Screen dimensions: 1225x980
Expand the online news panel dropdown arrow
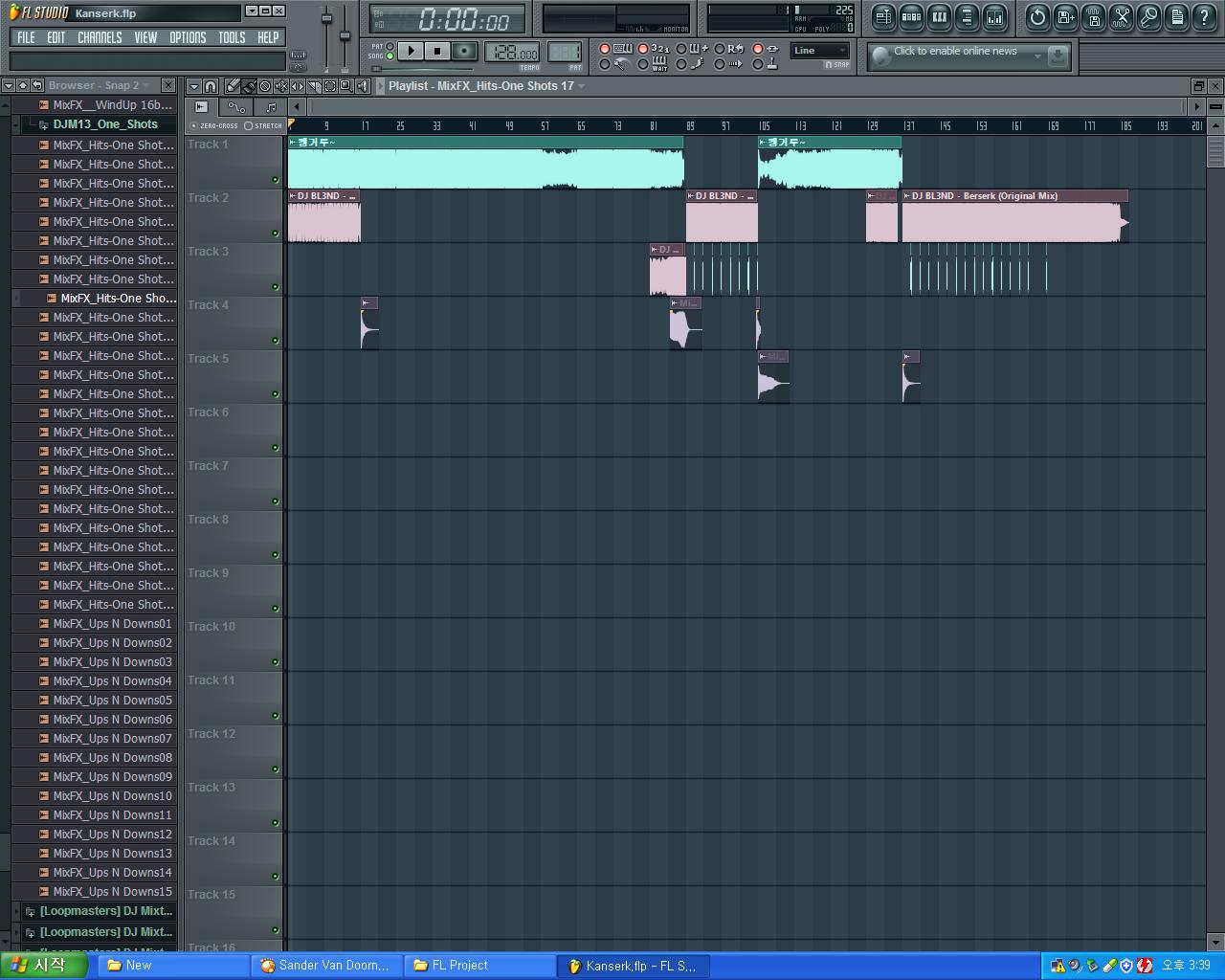click(1037, 56)
